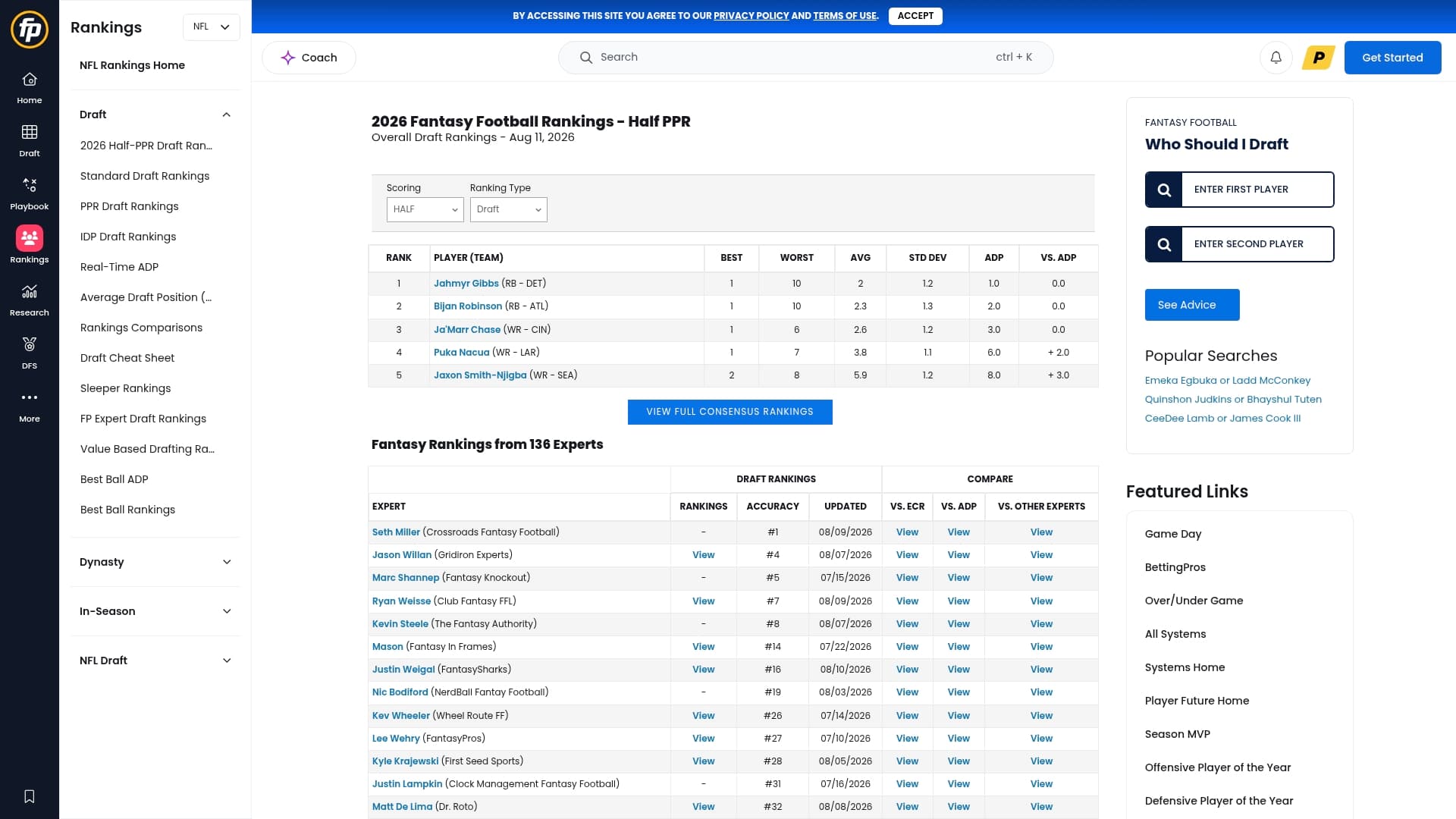Viewport: 1456px width, 819px height.
Task: Open Kev Wheeler expert profile
Action: [x=401, y=716]
